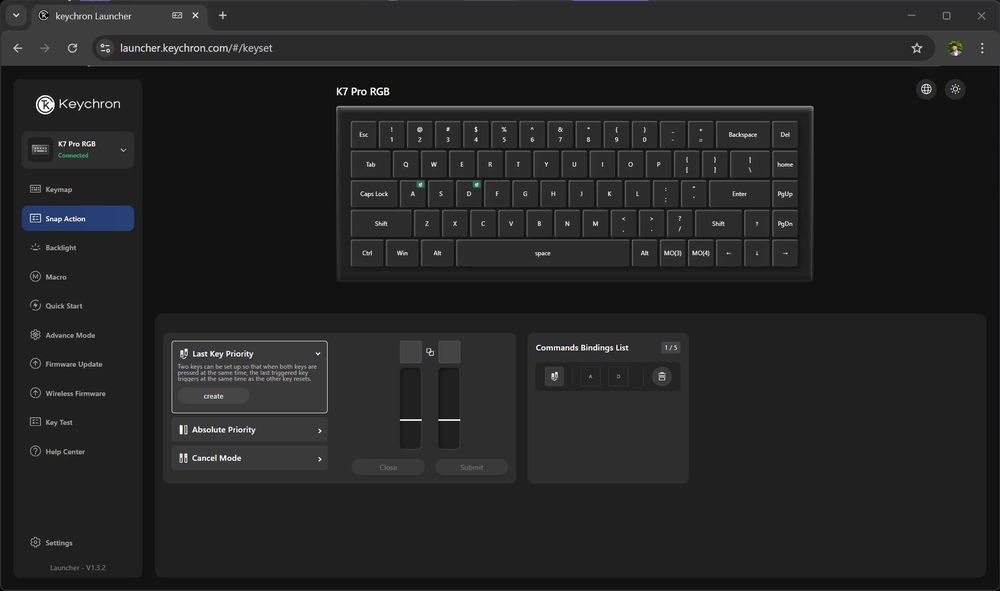Click the A key in bindings list

click(x=590, y=377)
